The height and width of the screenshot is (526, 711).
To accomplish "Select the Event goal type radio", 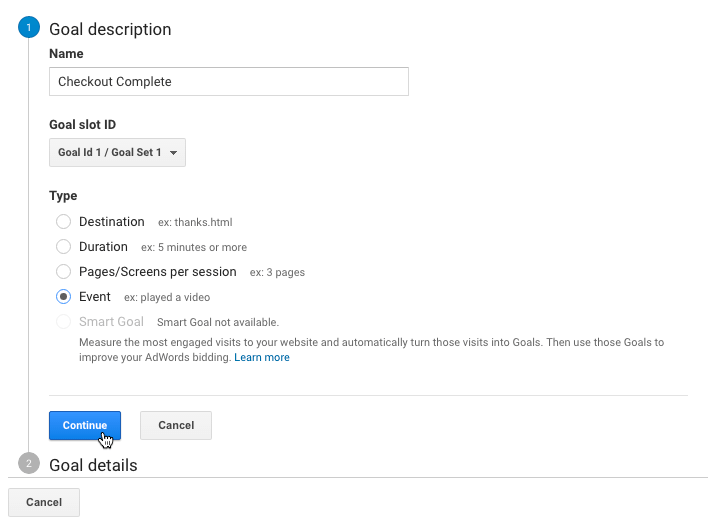I will (x=63, y=297).
